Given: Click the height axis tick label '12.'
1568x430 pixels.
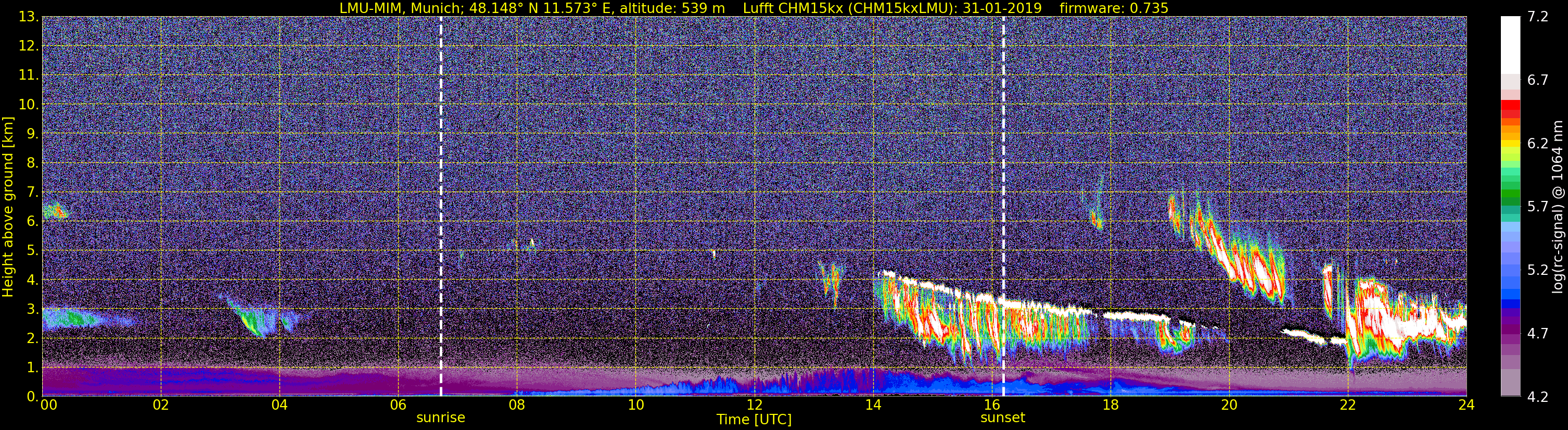Looking at the screenshot, I should pos(28,46).
